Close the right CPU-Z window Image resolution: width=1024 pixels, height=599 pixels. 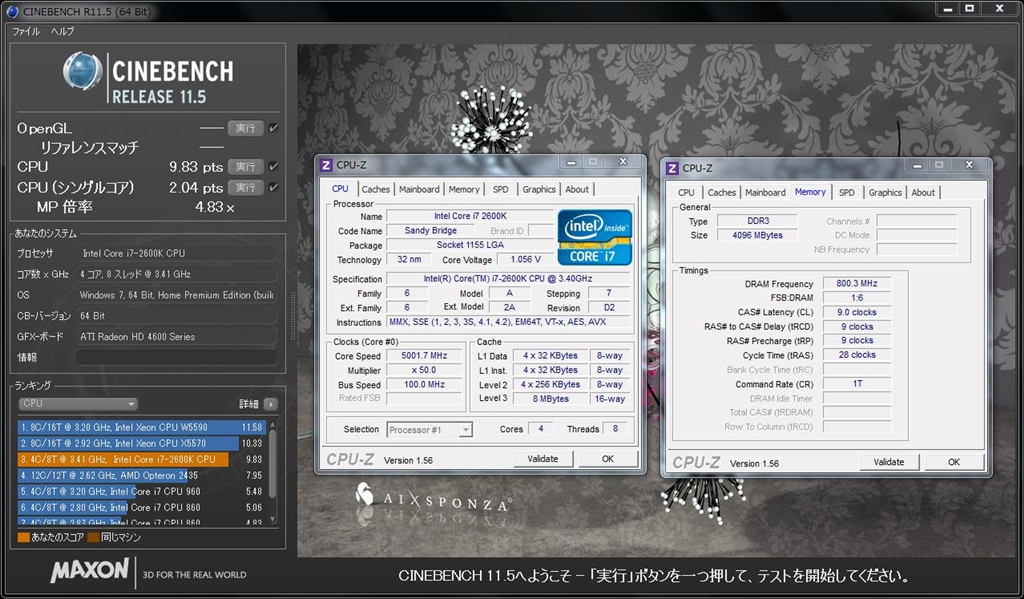click(x=968, y=165)
